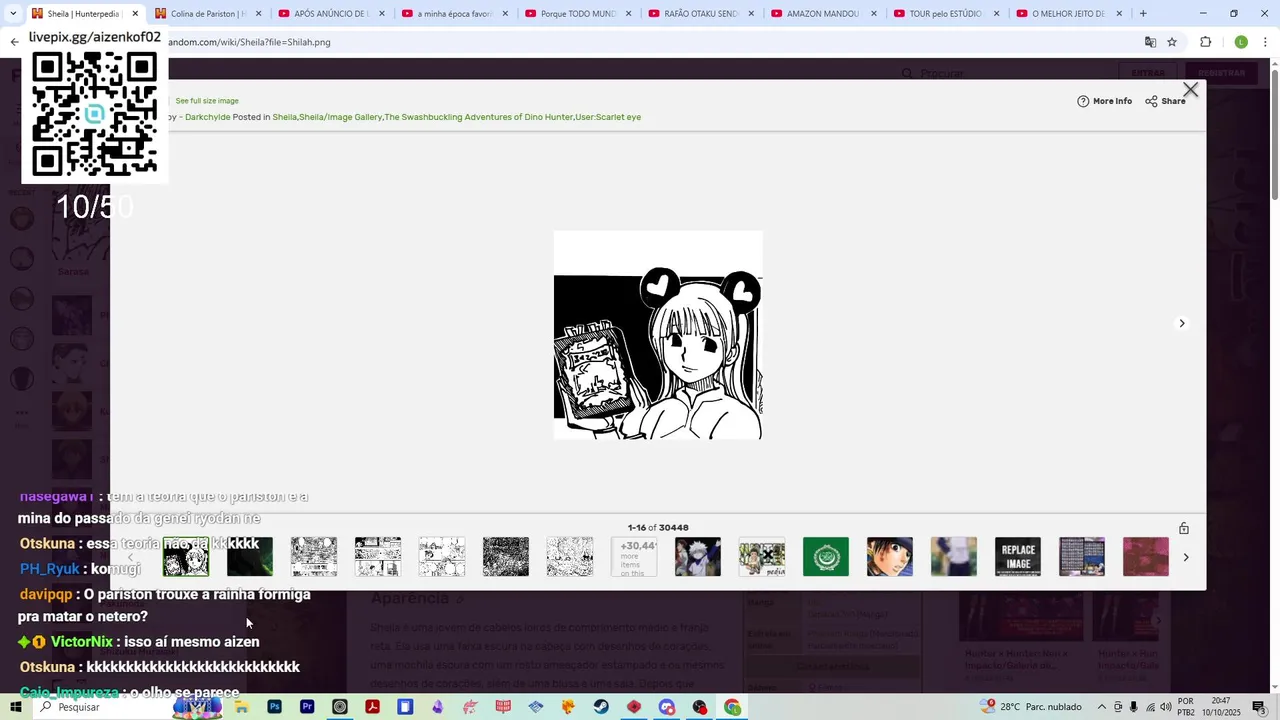The height and width of the screenshot is (720, 1280).
Task: Click the main Sheila manga image
Action: pyautogui.click(x=658, y=335)
